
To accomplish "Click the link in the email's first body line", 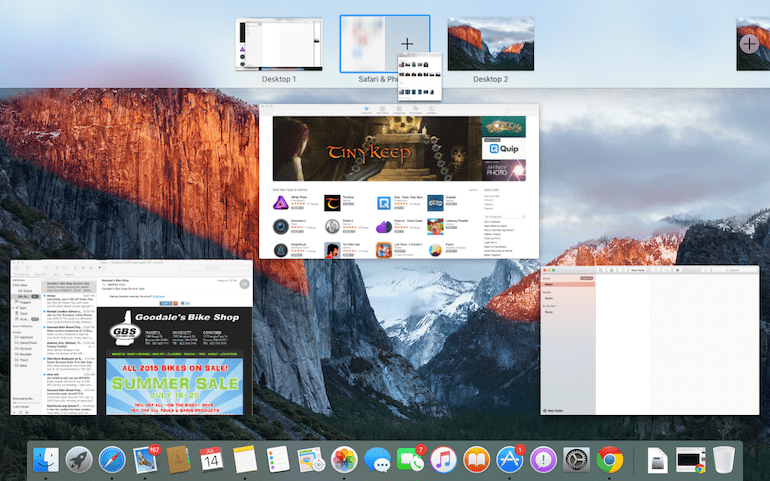I will tap(159, 296).
